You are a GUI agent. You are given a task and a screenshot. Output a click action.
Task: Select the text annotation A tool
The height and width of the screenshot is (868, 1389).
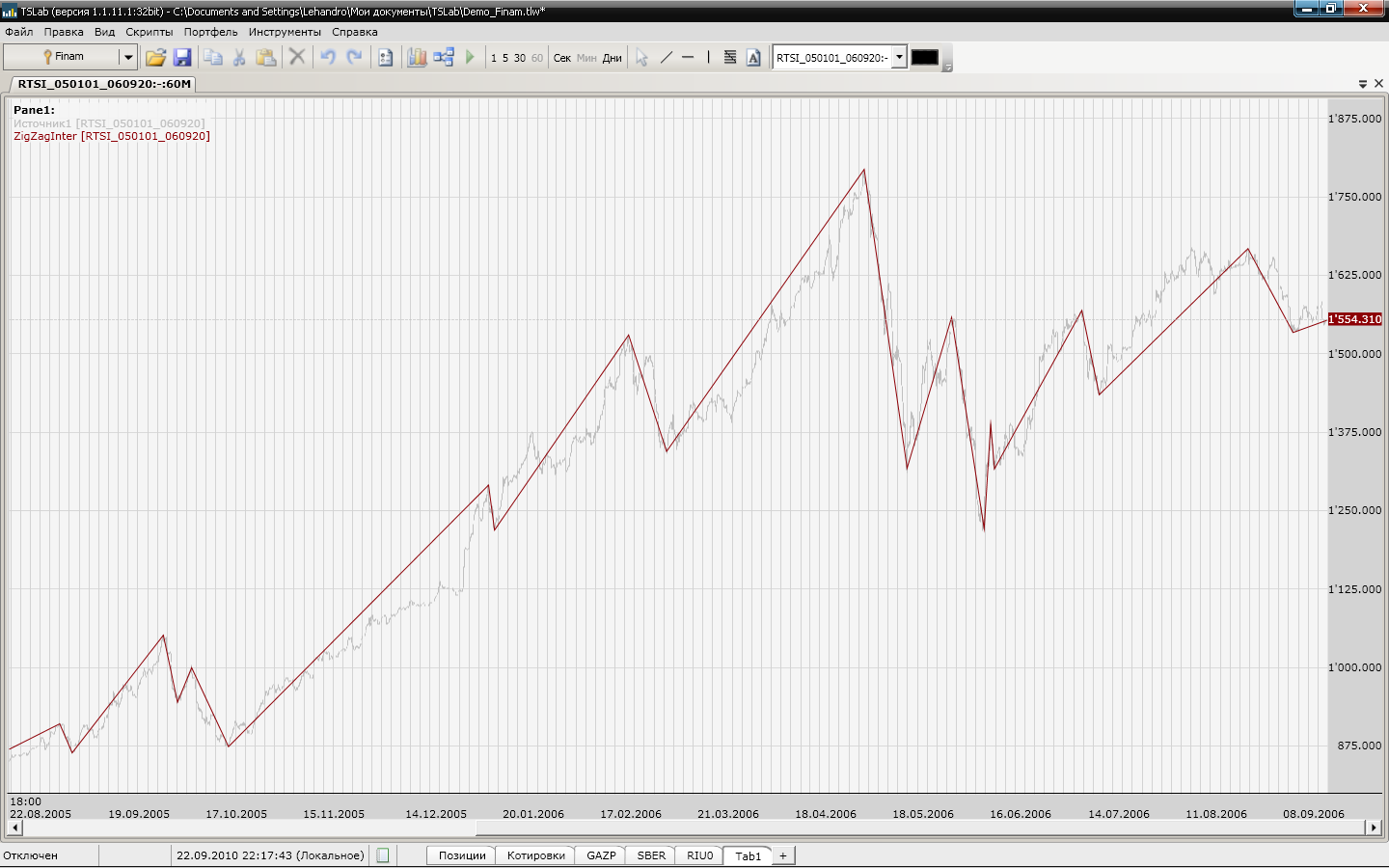point(754,58)
